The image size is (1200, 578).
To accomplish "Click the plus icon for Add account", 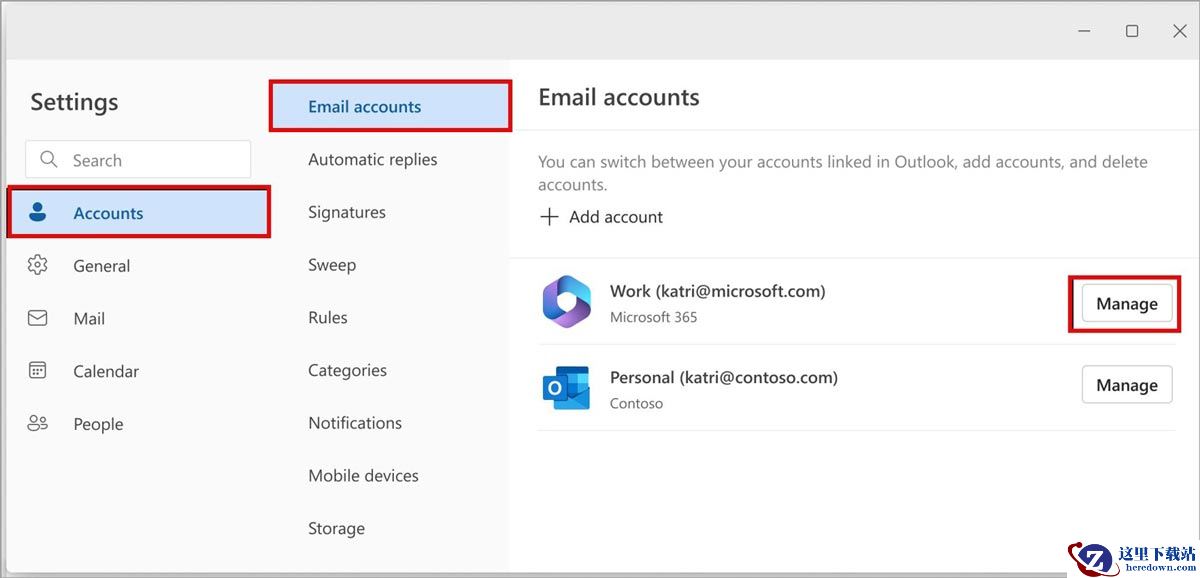I will tap(549, 217).
